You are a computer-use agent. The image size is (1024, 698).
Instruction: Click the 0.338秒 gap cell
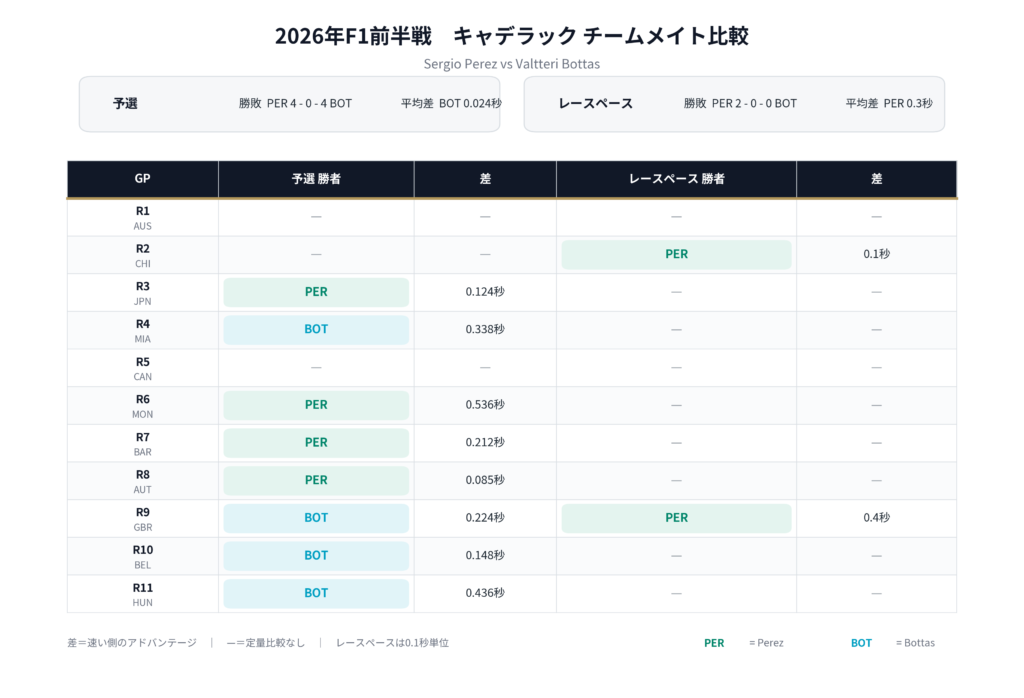click(485, 330)
